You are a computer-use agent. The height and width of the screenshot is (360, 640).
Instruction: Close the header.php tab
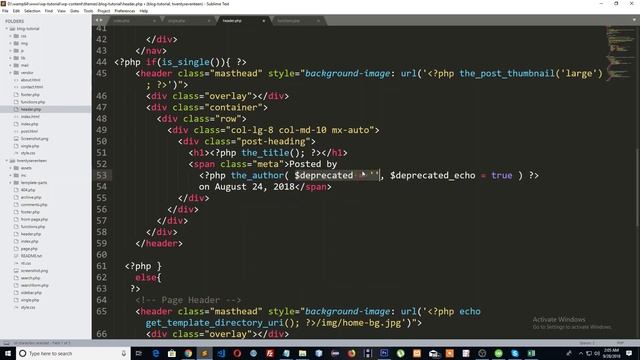[x=264, y=21]
